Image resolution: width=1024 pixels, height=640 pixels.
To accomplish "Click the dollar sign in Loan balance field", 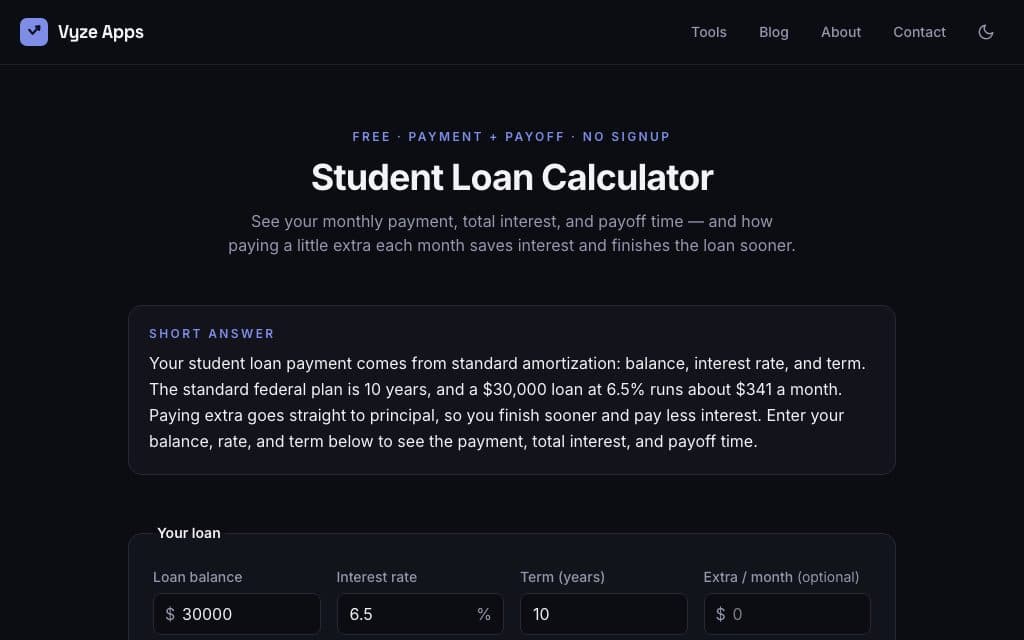I will tap(170, 614).
